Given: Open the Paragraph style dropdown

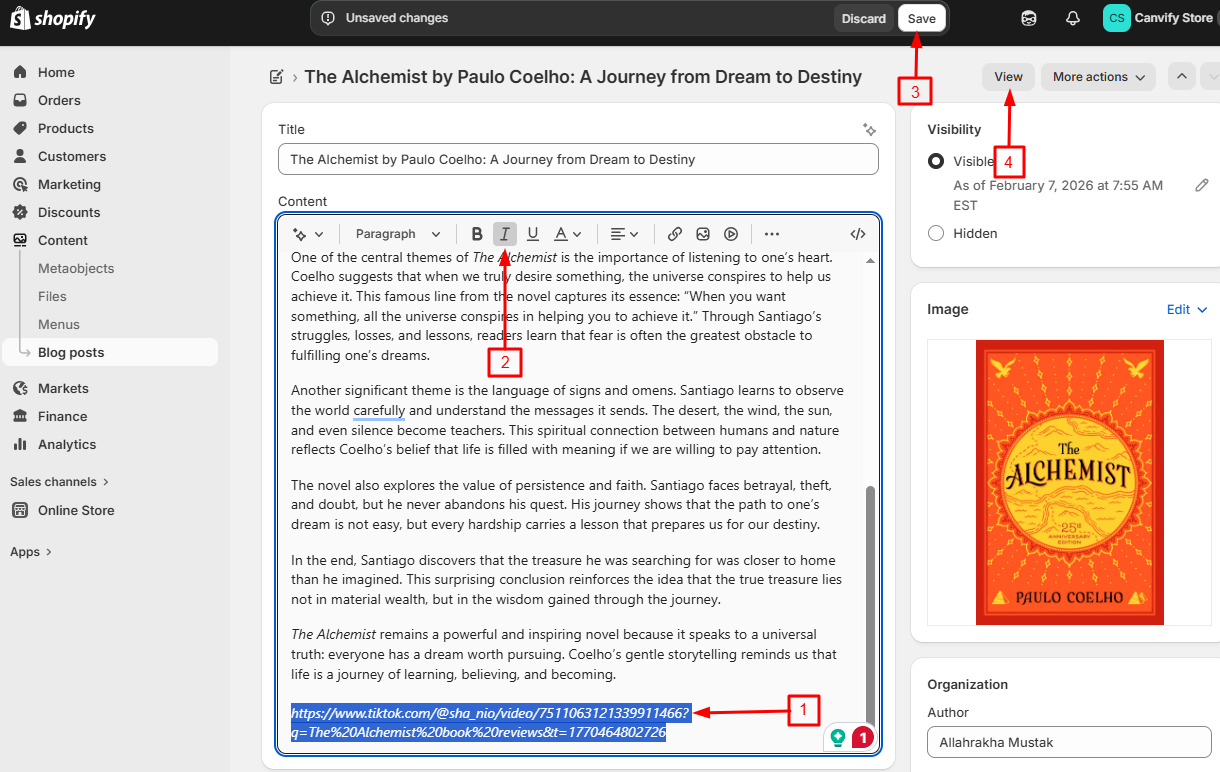Looking at the screenshot, I should pyautogui.click(x=396, y=233).
